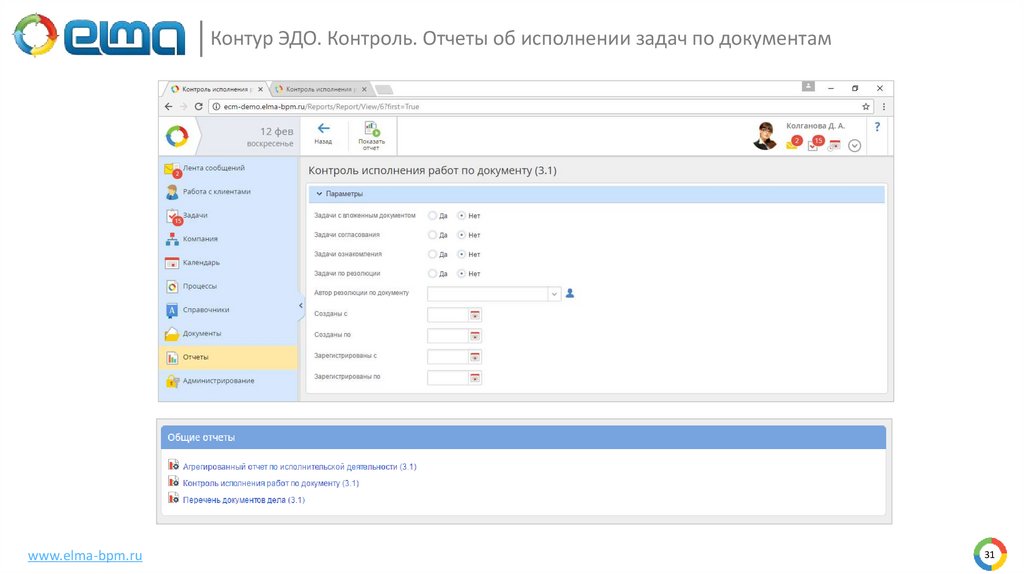The width and height of the screenshot is (1024, 574).
Task: Open Агрегированный отчет по исполнительской деятельности link
Action: point(298,467)
